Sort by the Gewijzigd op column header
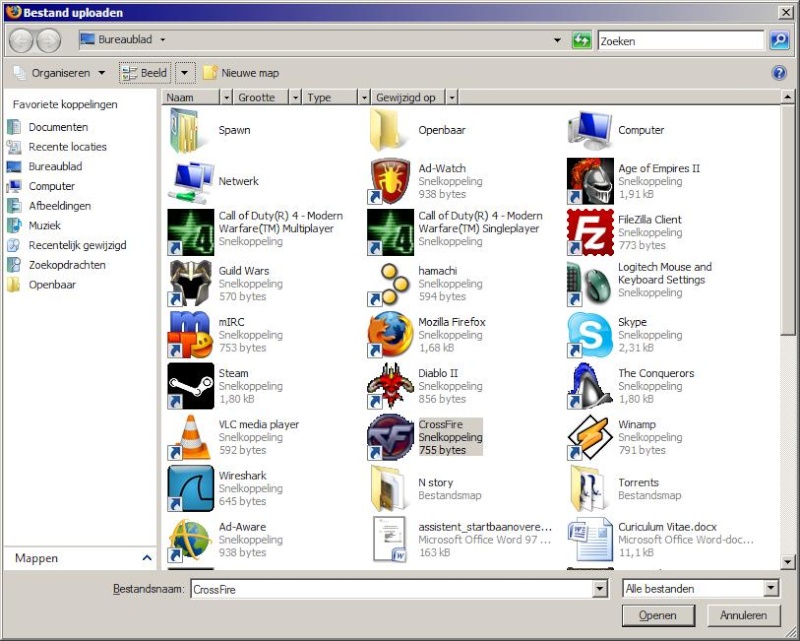 [408, 97]
